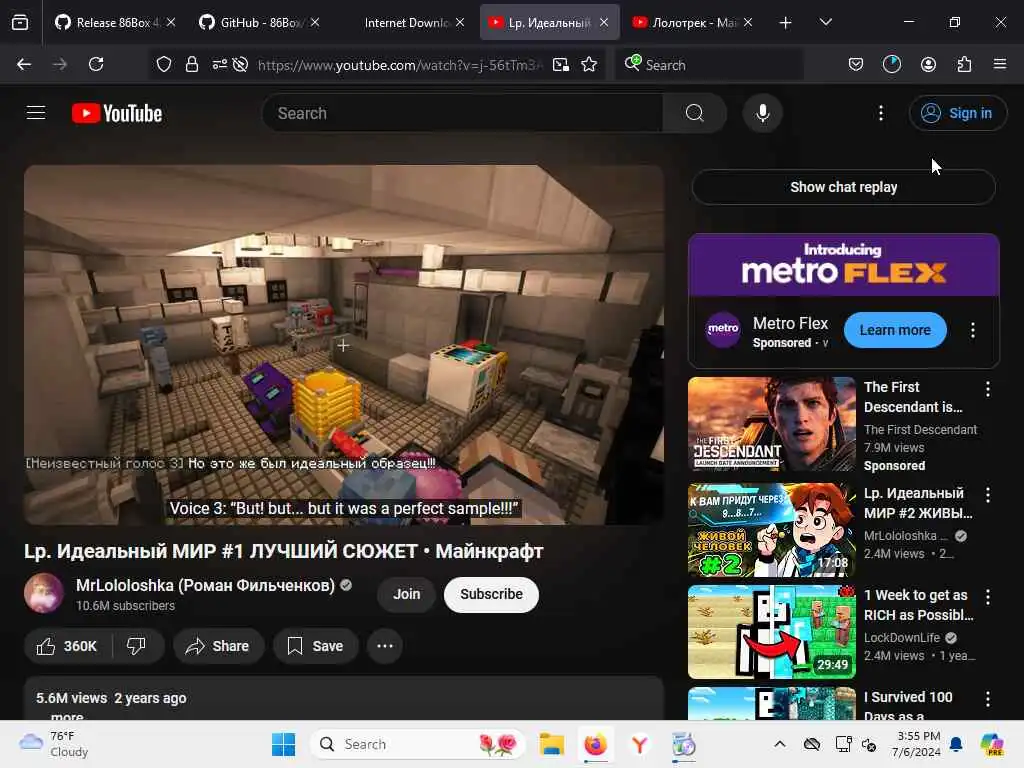Open options for Идеальный МИР #2 video

pos(987,495)
